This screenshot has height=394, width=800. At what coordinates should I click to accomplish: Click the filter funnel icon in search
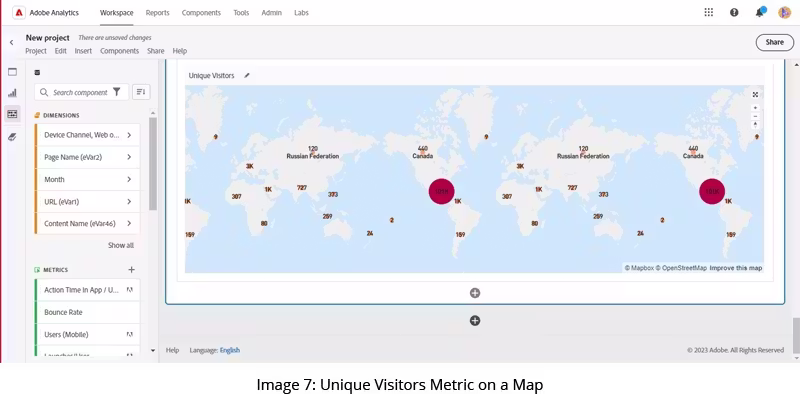(x=117, y=92)
